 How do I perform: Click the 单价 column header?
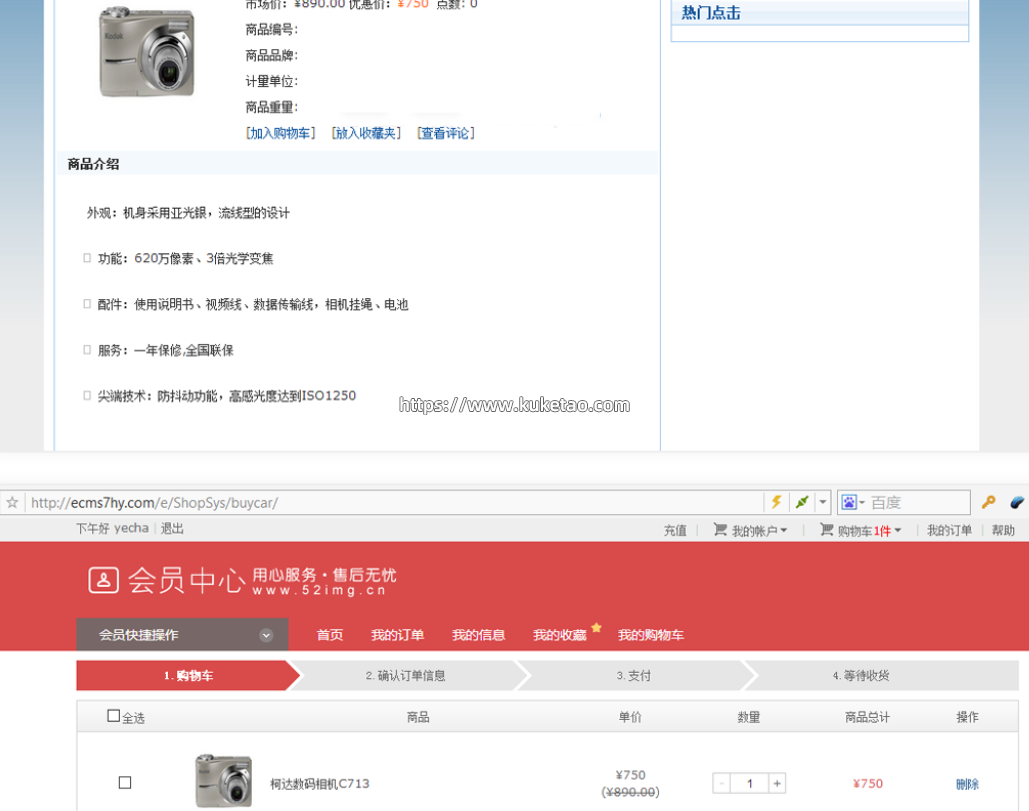click(x=630, y=717)
